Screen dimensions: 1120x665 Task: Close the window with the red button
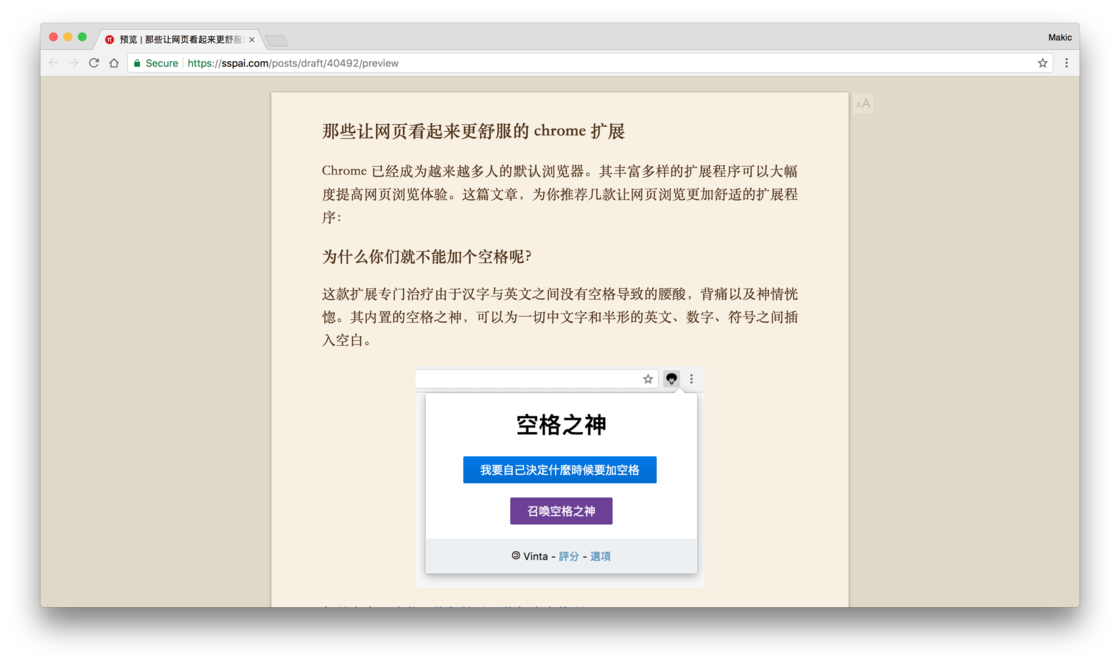pos(54,37)
